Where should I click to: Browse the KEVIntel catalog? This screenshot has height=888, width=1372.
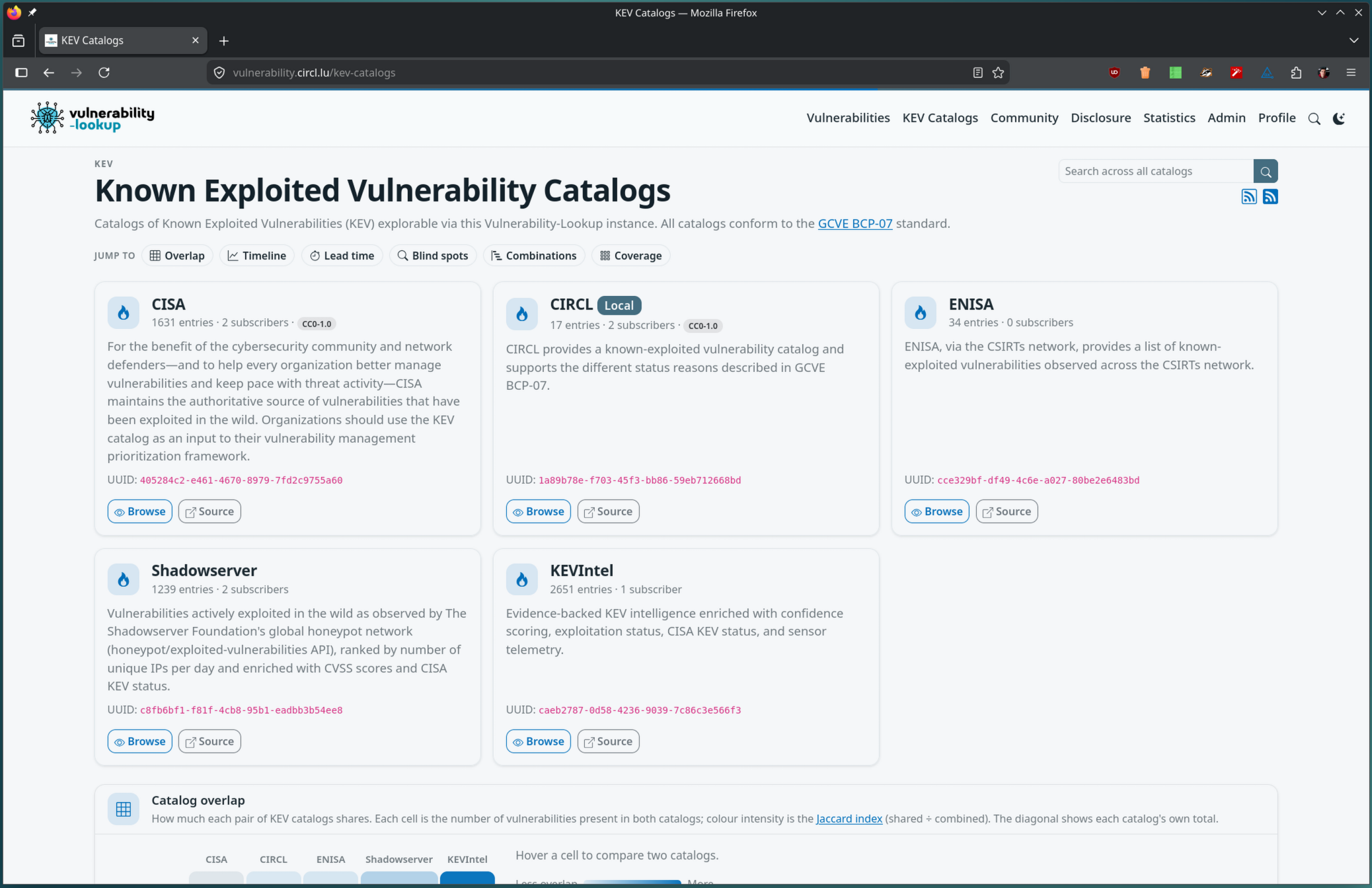(x=539, y=741)
